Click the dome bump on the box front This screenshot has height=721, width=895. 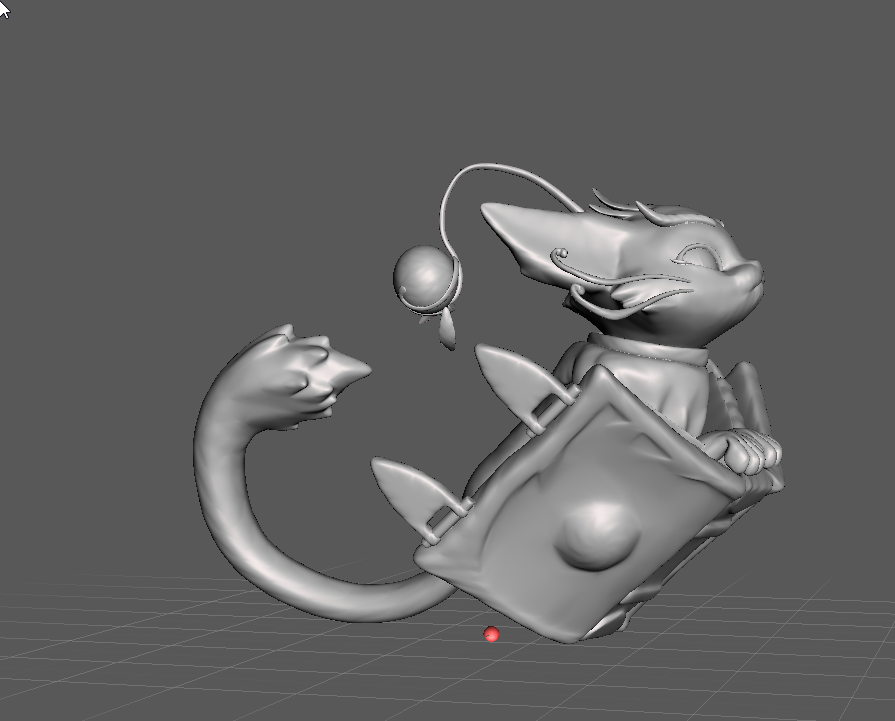pos(598,535)
